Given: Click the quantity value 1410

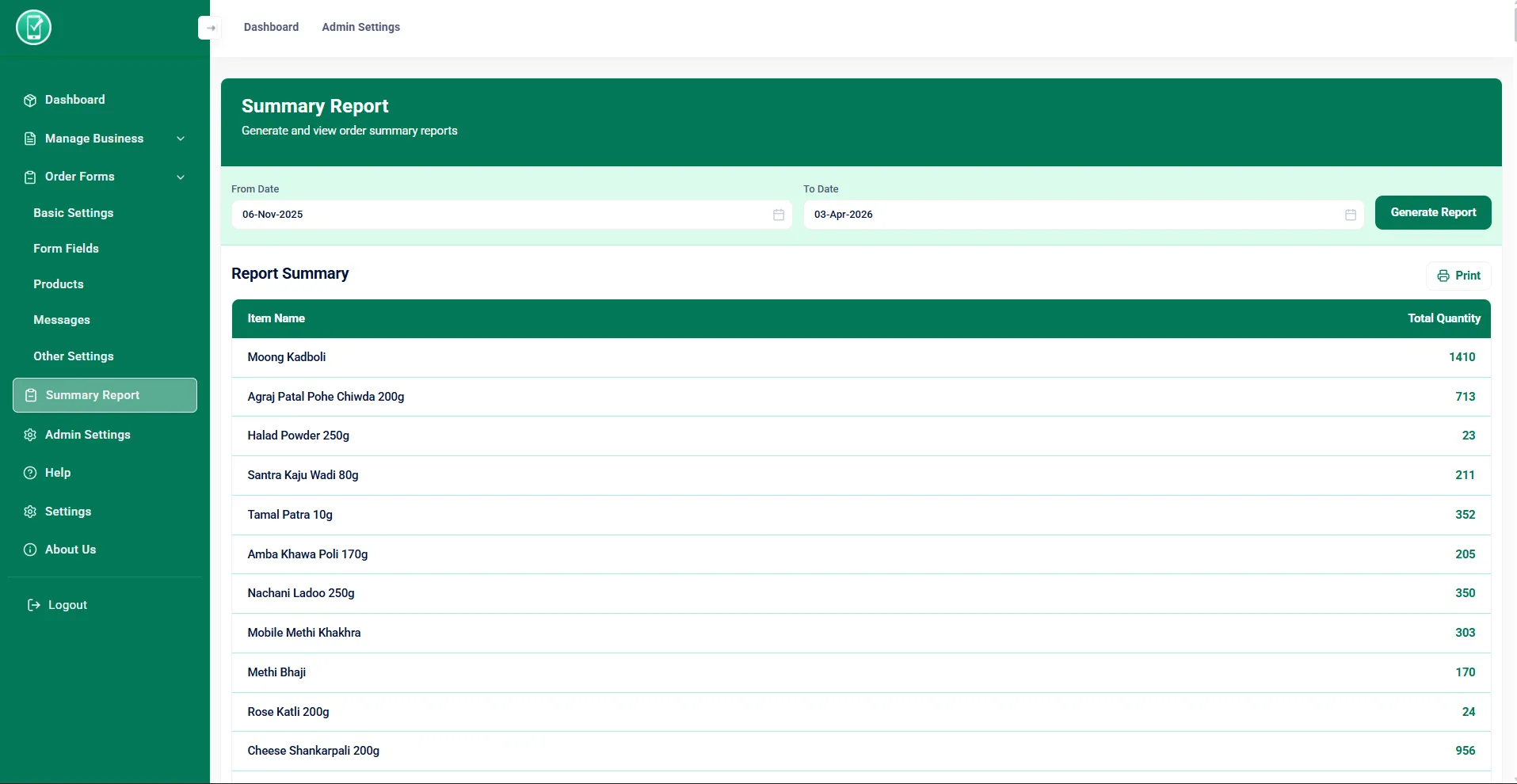Looking at the screenshot, I should (x=1462, y=357).
